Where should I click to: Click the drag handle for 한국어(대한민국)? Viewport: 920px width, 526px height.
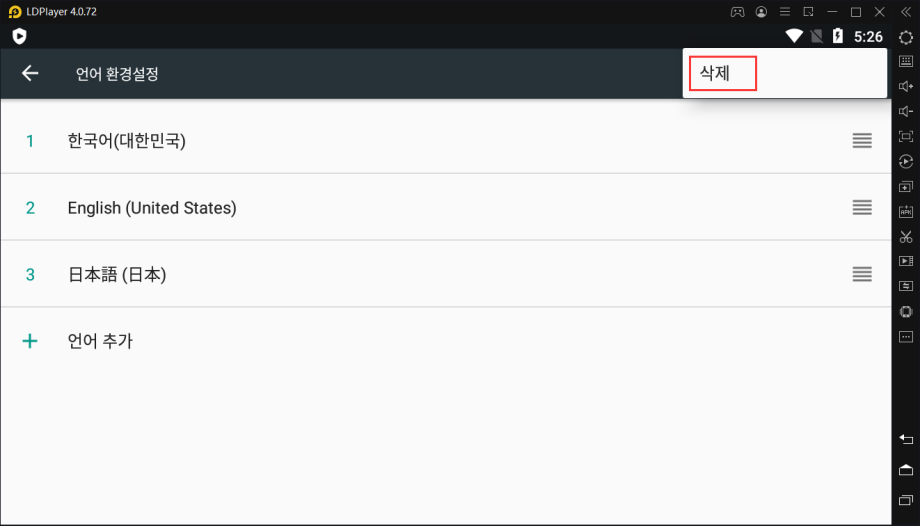[x=862, y=140]
